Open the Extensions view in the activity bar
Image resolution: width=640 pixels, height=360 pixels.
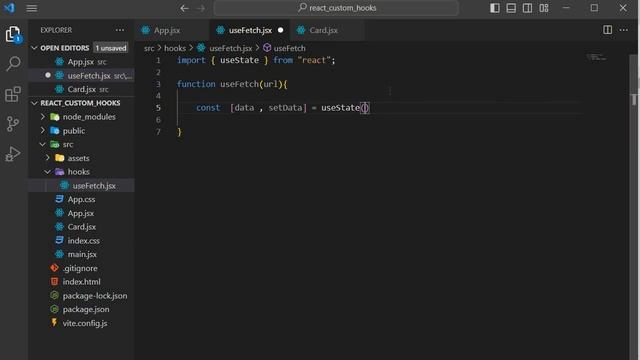coord(13,94)
